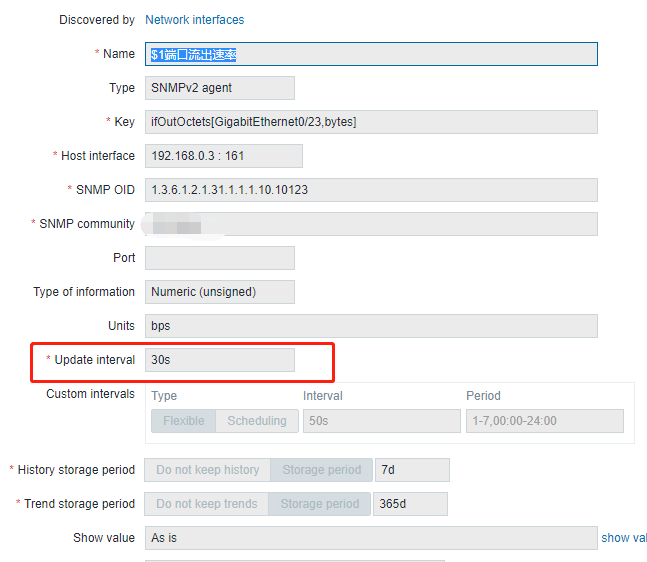
Task: Click the SNMP OID field
Action: tap(371, 190)
